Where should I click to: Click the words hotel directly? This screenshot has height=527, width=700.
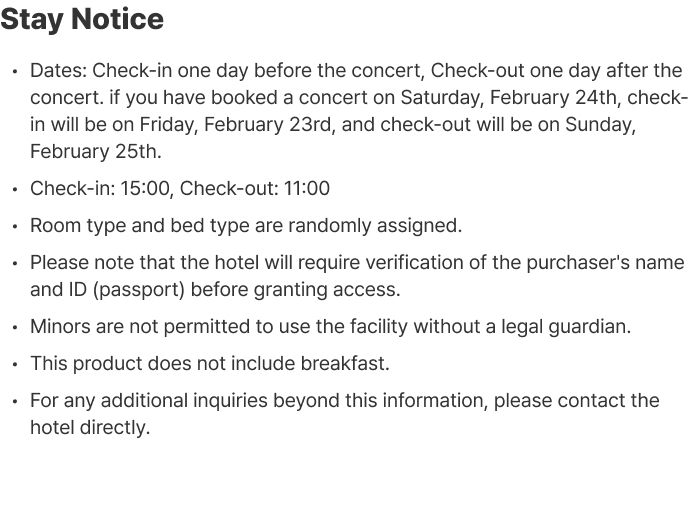click(90, 428)
